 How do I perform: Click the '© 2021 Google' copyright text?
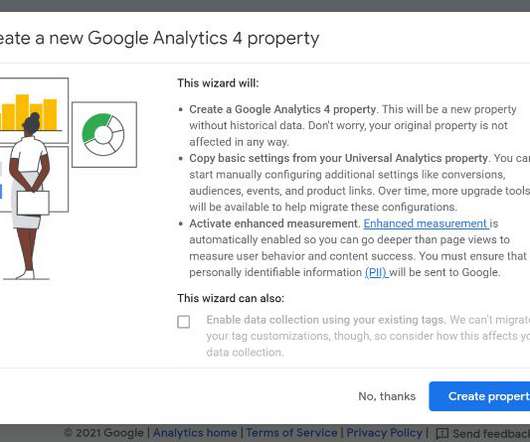point(104,433)
